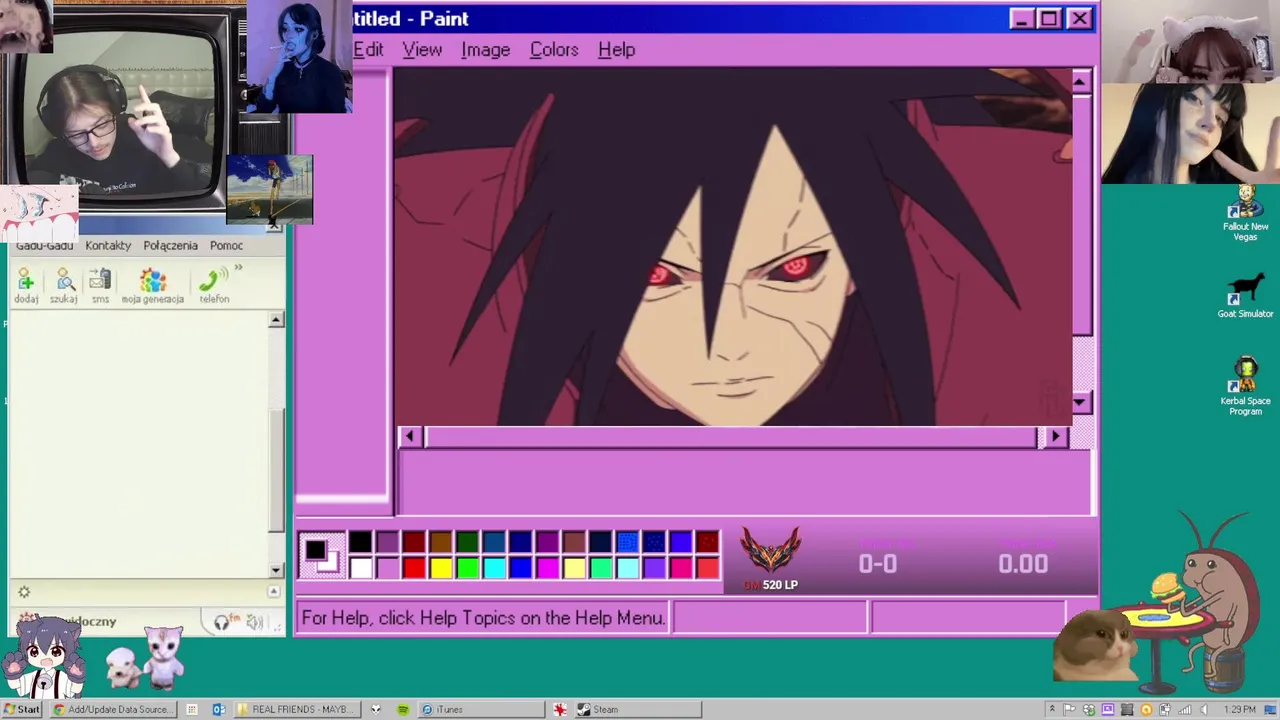Pick the brown palette swatch

coord(441,542)
